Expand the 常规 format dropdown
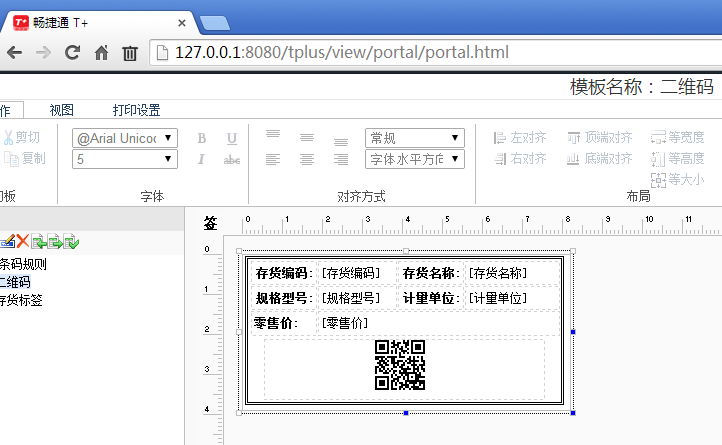Image resolution: width=722 pixels, height=445 pixels. tap(415, 138)
